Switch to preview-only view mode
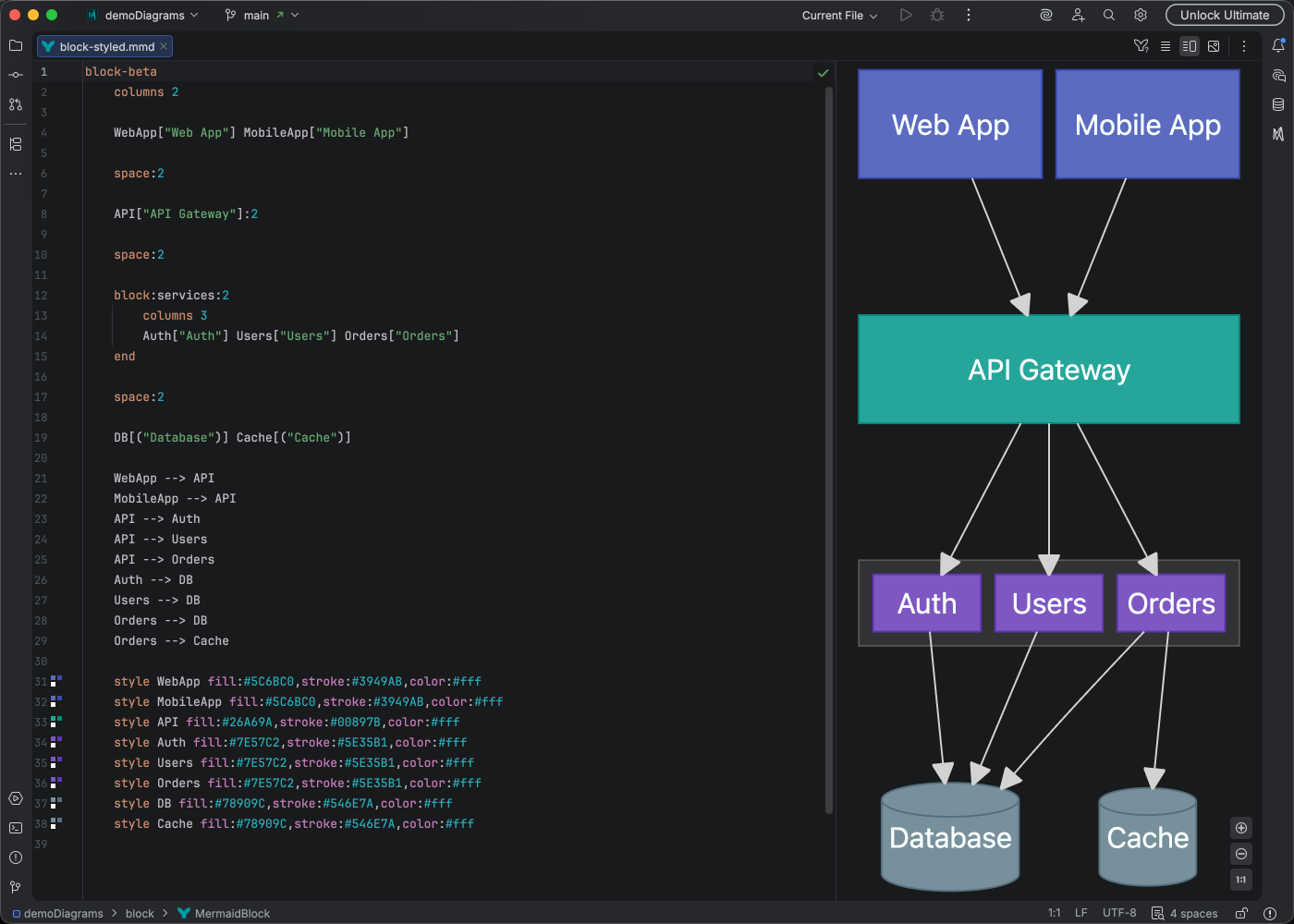 [x=1214, y=45]
